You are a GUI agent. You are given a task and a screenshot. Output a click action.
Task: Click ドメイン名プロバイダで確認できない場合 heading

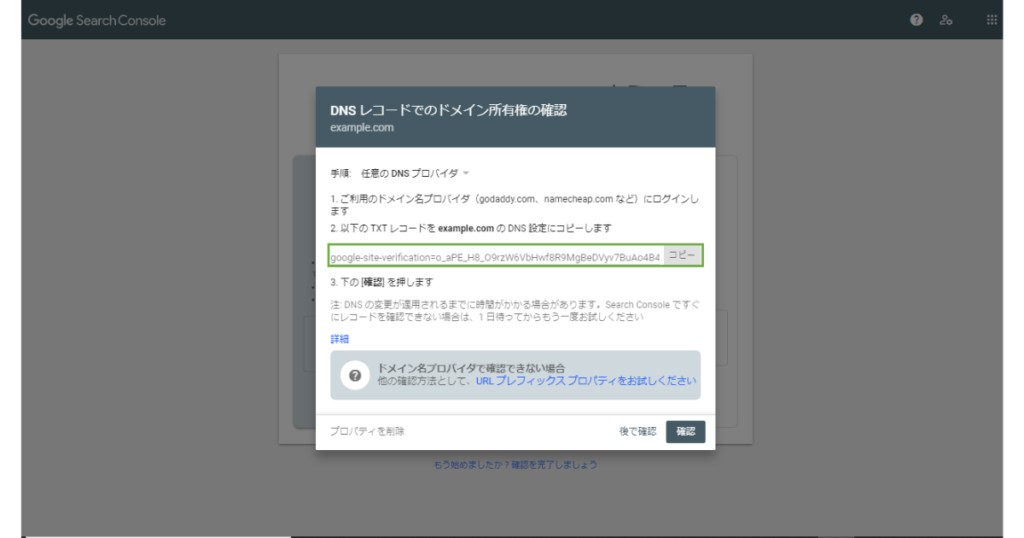pyautogui.click(x=471, y=368)
